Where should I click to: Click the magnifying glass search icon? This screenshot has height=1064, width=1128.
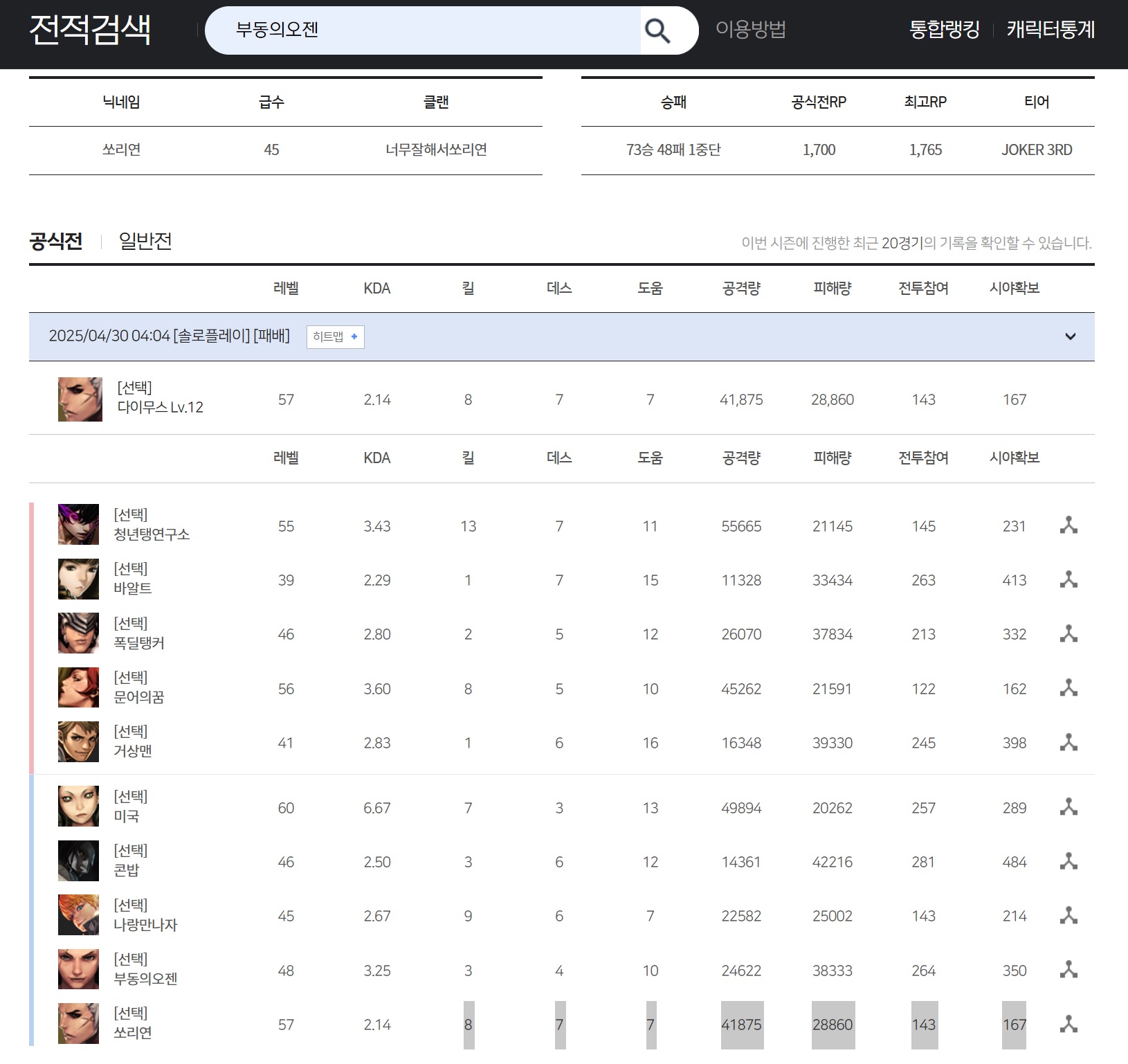657,30
